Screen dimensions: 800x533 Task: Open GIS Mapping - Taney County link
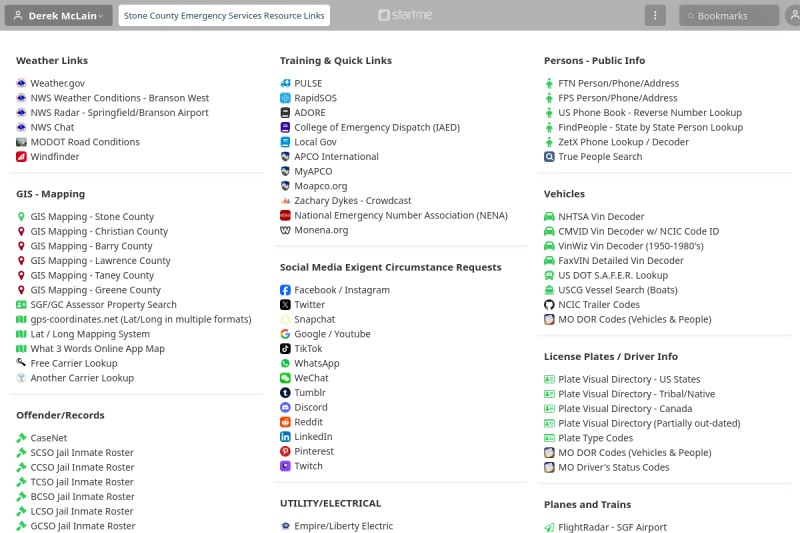point(92,275)
